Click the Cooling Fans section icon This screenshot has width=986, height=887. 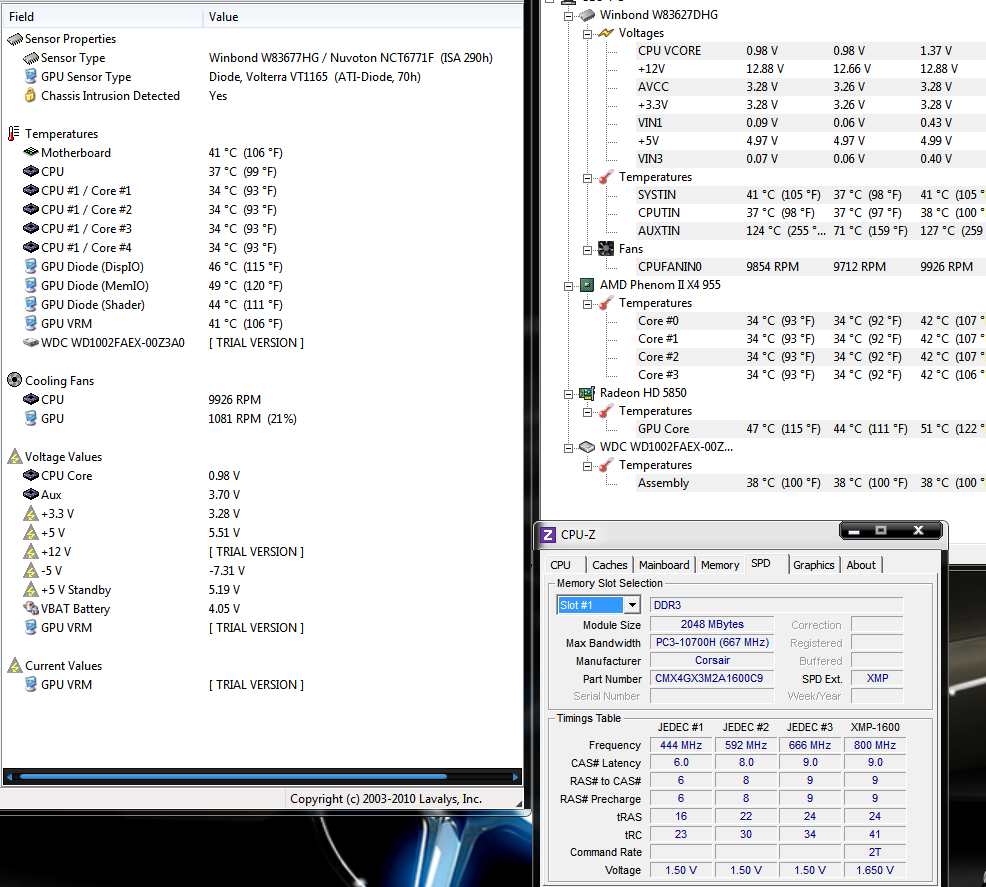pyautogui.click(x=14, y=380)
